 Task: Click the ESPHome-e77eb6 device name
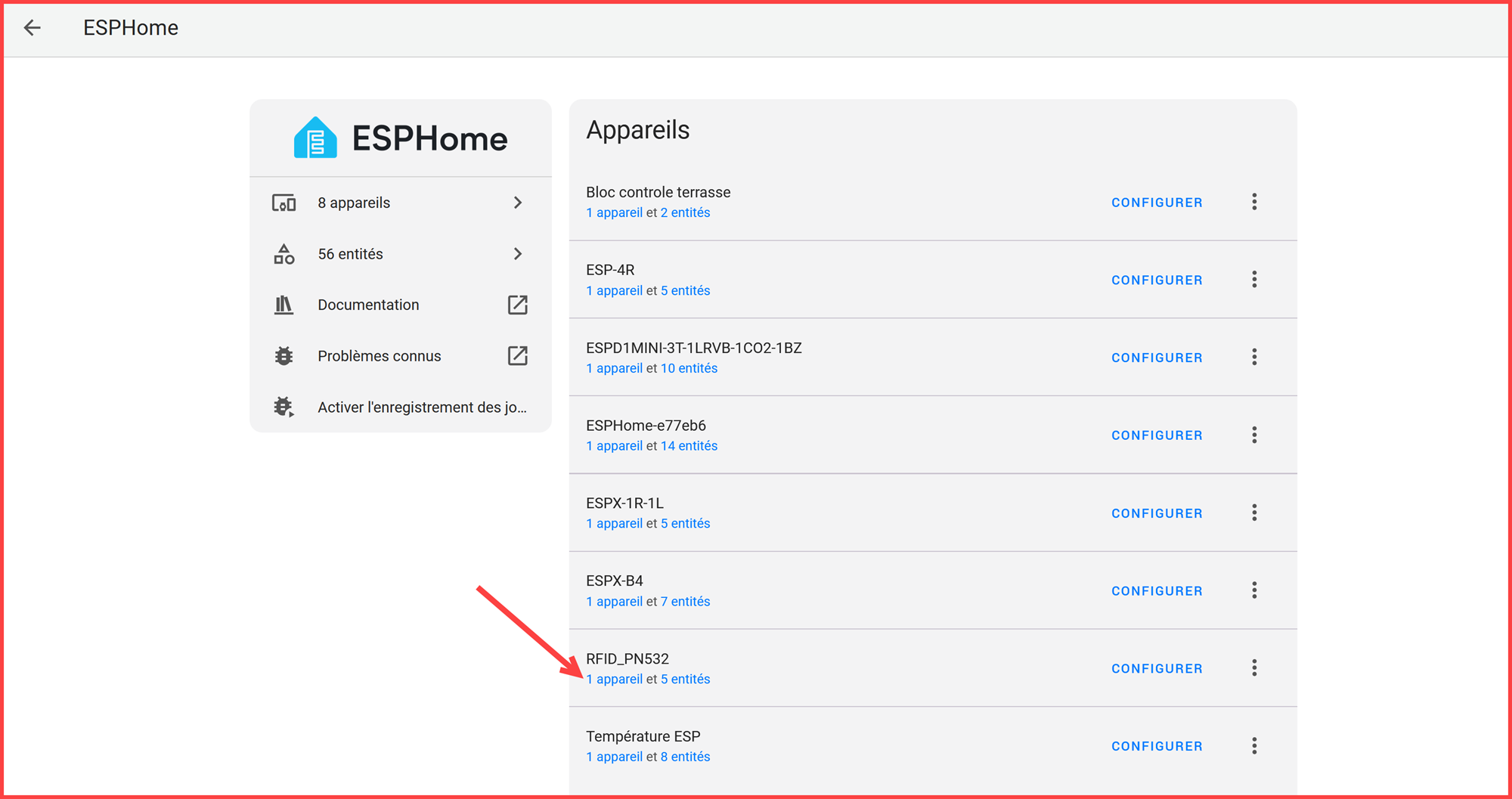[x=646, y=426]
